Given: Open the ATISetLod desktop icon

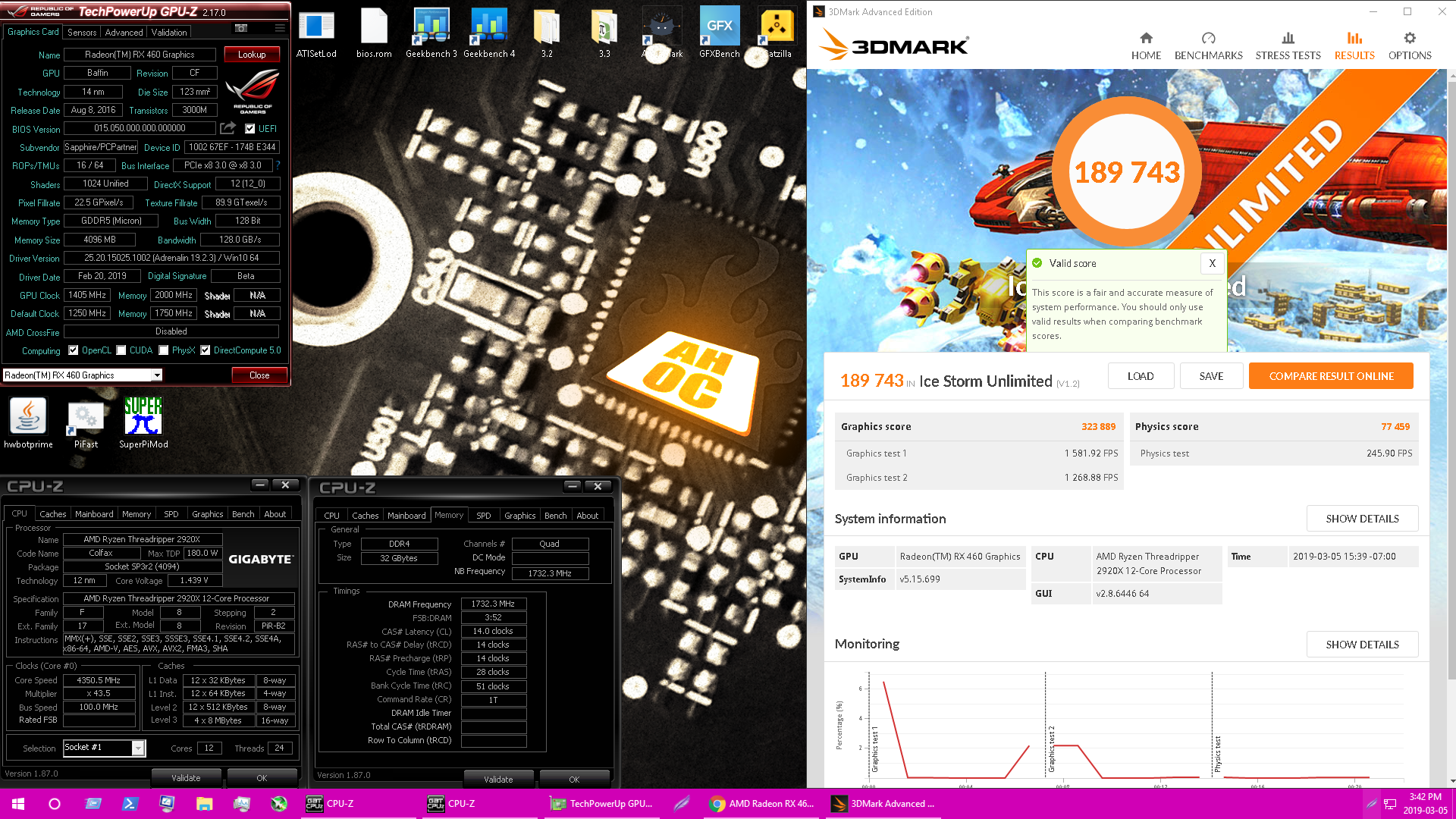Looking at the screenshot, I should pyautogui.click(x=316, y=33).
